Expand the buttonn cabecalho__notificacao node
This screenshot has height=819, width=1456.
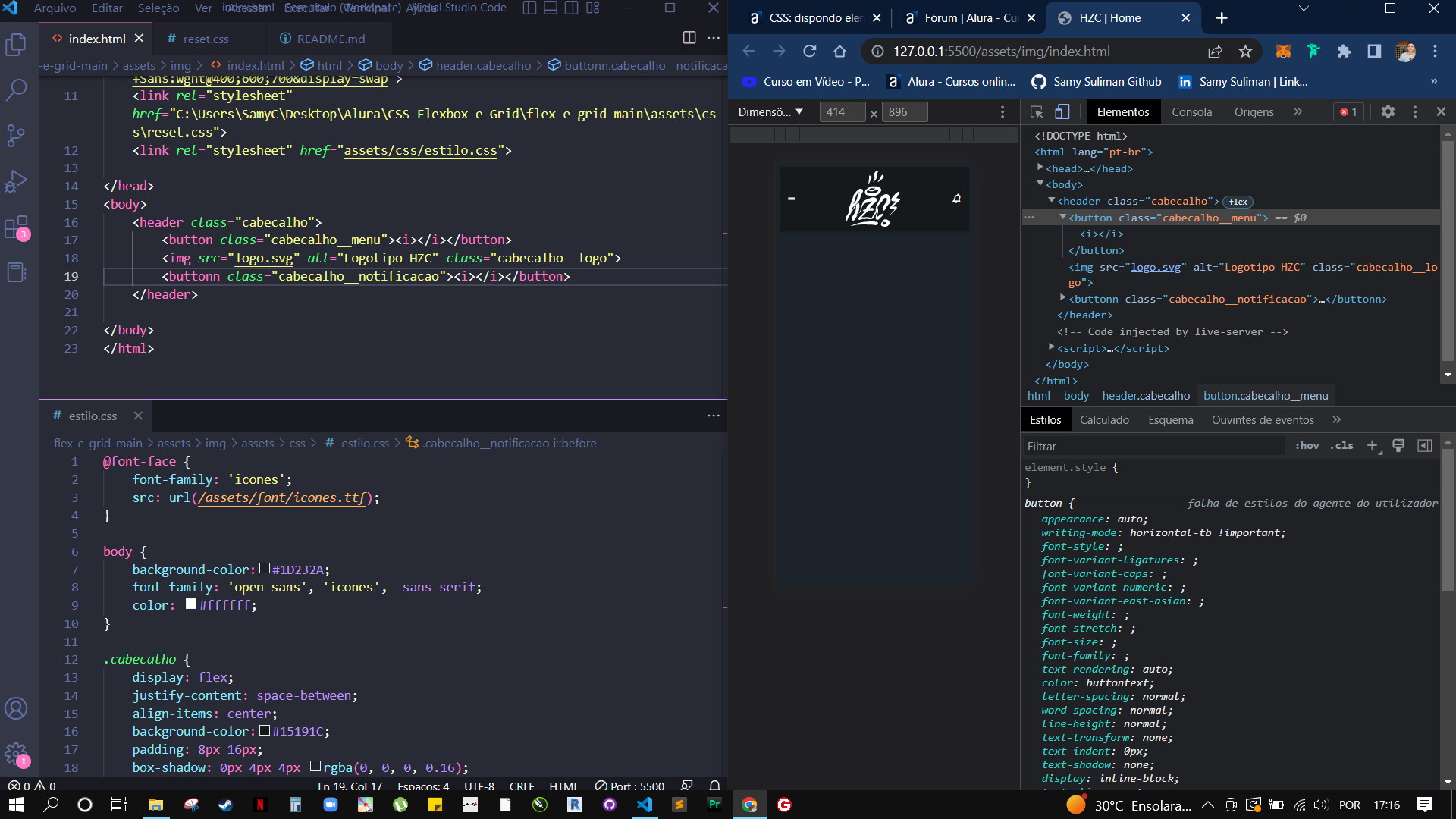point(1063,298)
